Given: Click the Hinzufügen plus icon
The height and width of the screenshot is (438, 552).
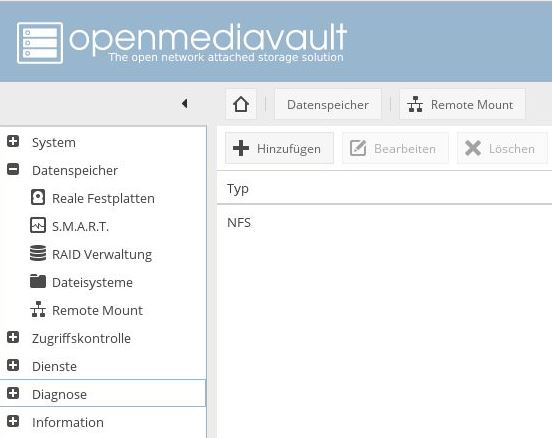Looking at the screenshot, I should (241, 148).
